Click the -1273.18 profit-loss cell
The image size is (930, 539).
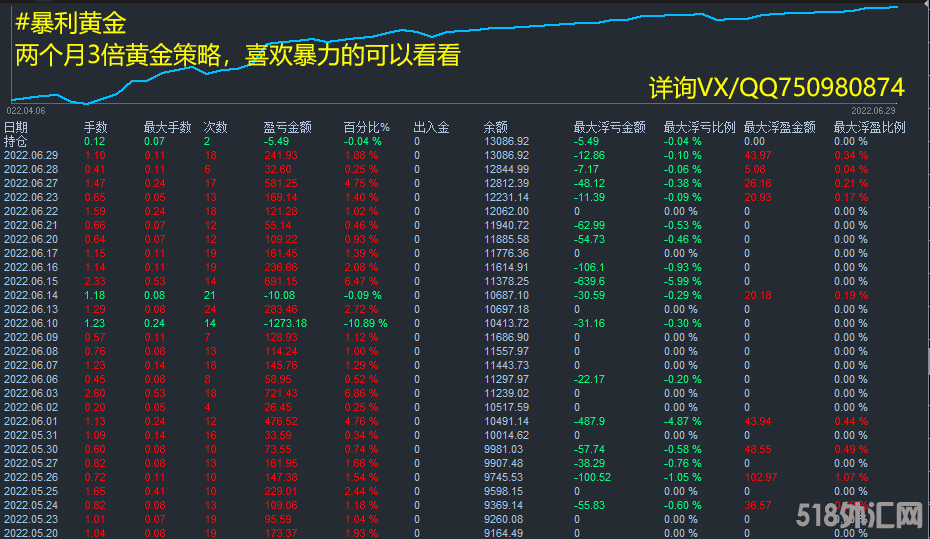point(285,323)
